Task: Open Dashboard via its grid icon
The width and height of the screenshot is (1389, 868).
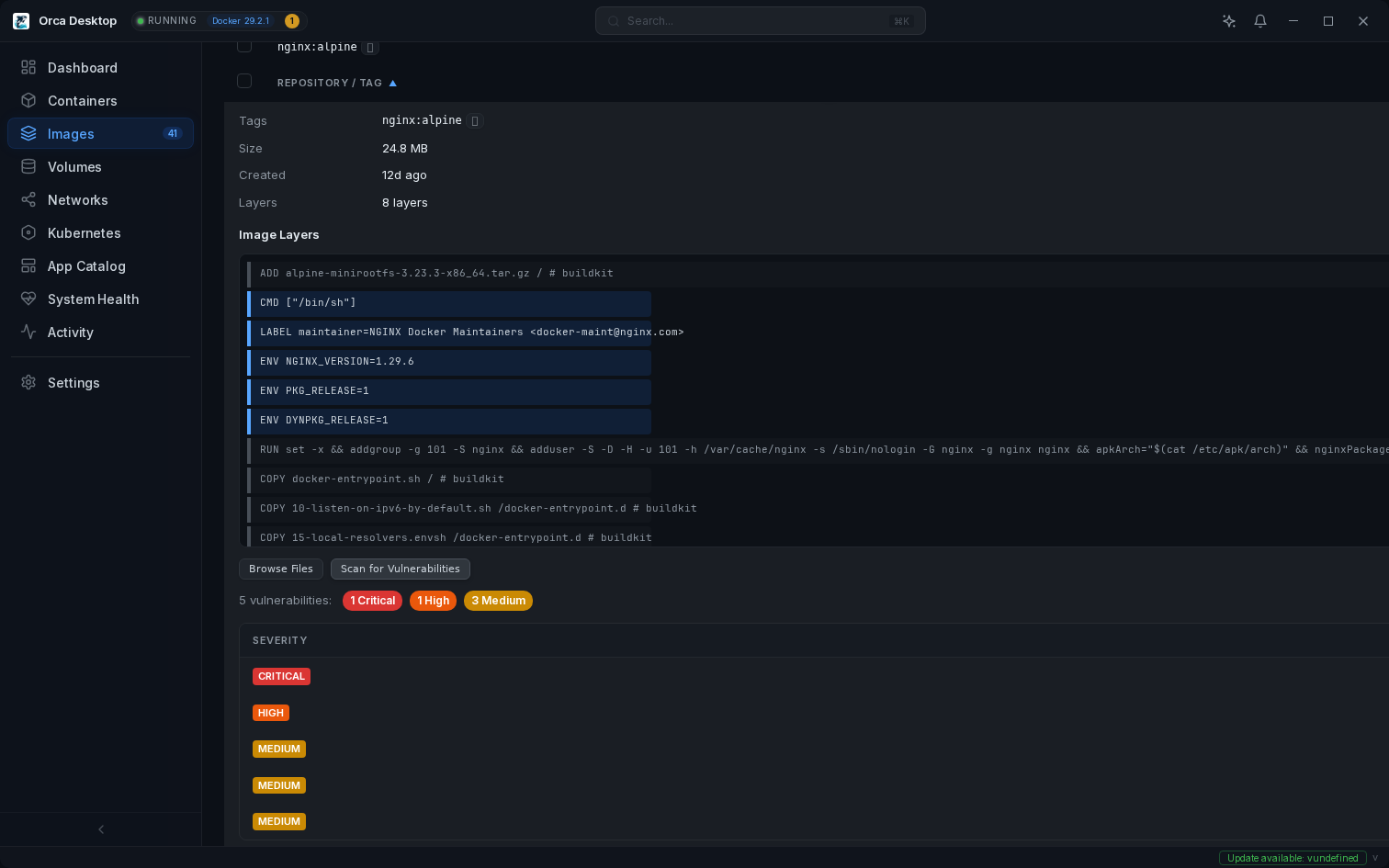Action: point(28,67)
